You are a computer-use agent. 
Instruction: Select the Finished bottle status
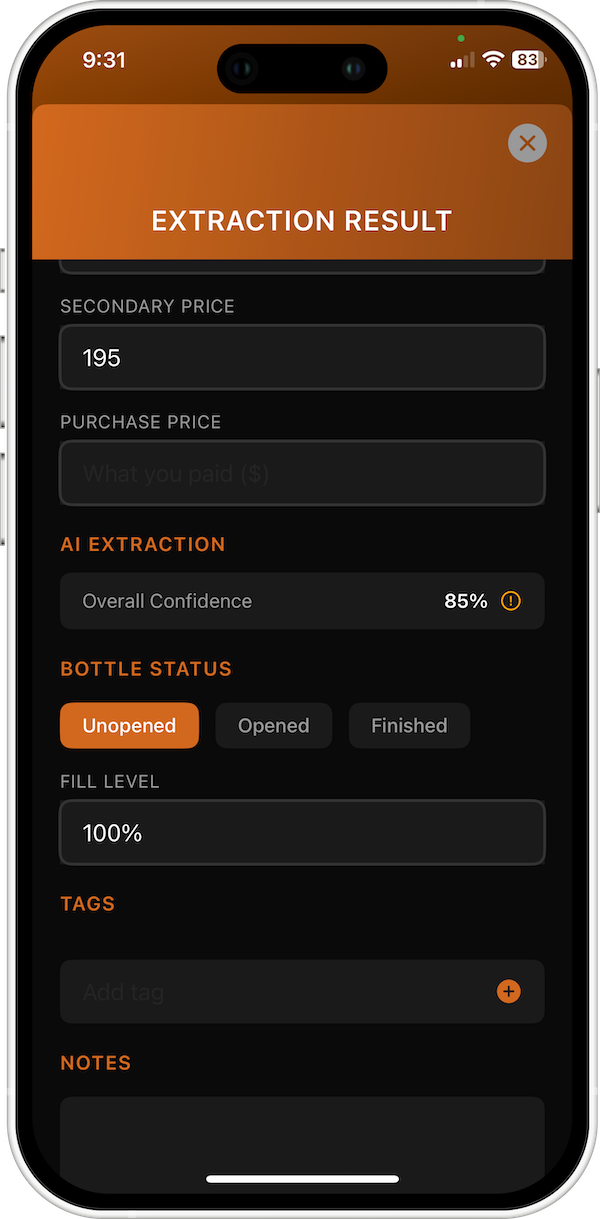tap(409, 725)
